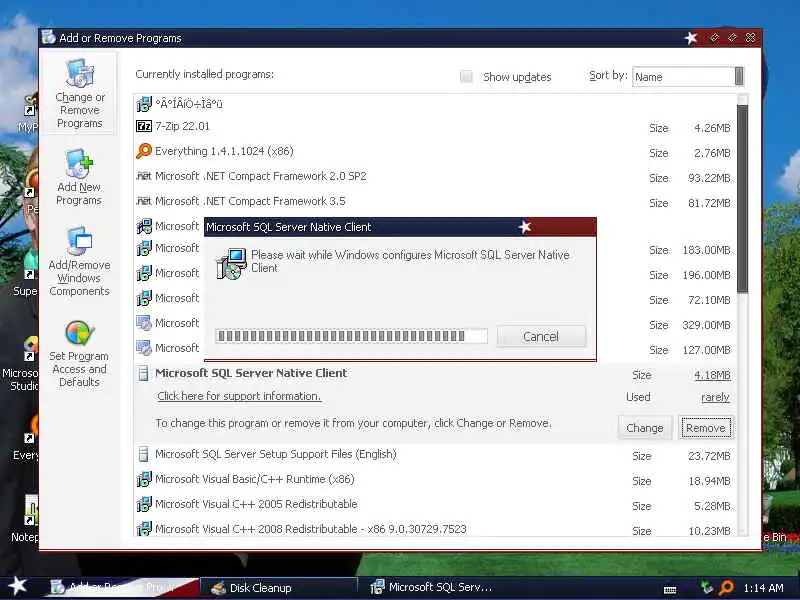Screen dimensions: 800x600
Task: Select the .NET Compact Framework 3.5 icon
Action: pos(144,201)
